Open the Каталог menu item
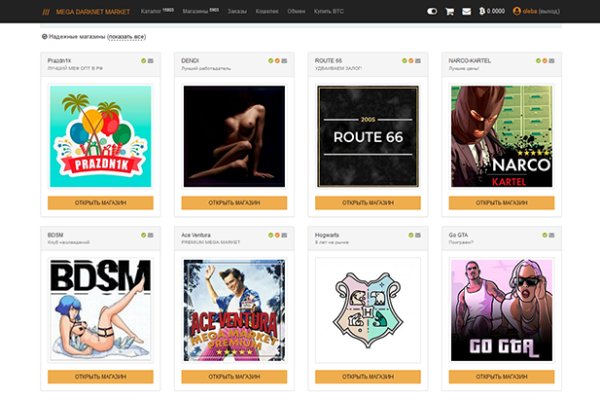This screenshot has width=600, height=400. pyautogui.click(x=152, y=11)
